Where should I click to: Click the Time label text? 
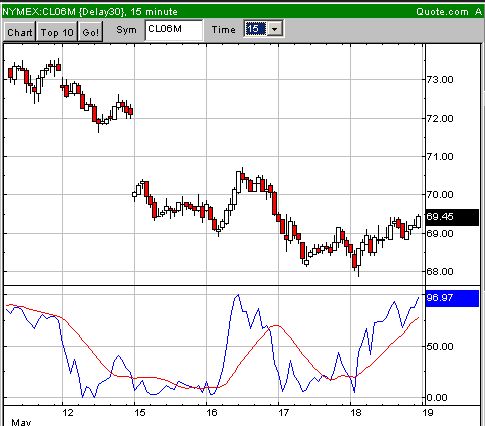pyautogui.click(x=224, y=30)
